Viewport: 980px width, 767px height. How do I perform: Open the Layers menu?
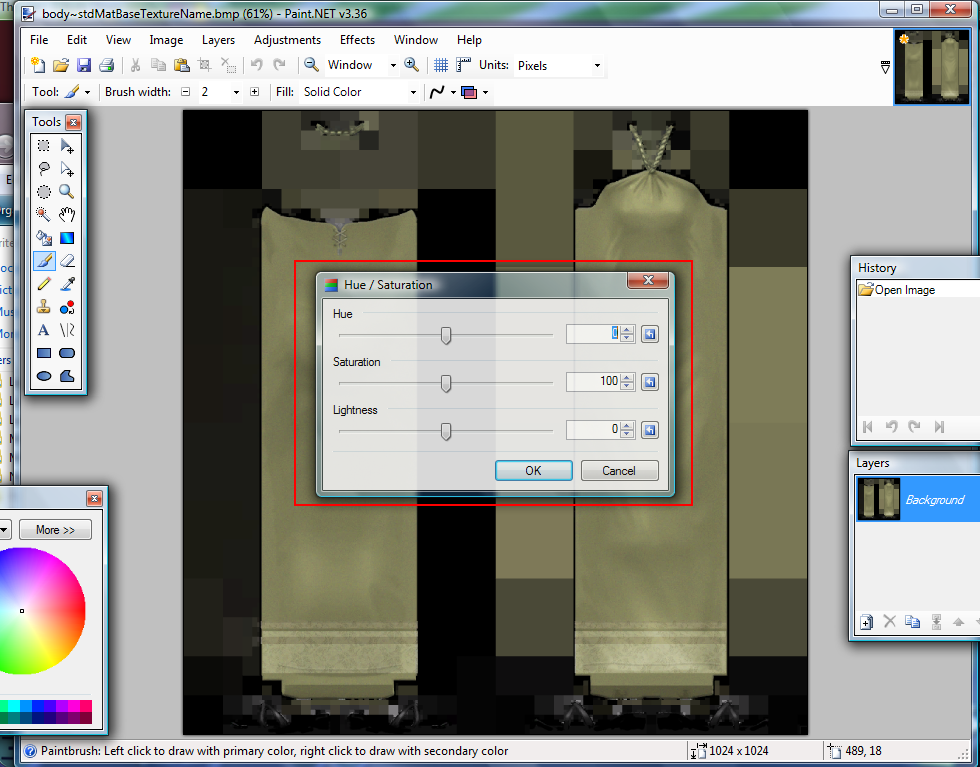[x=218, y=40]
